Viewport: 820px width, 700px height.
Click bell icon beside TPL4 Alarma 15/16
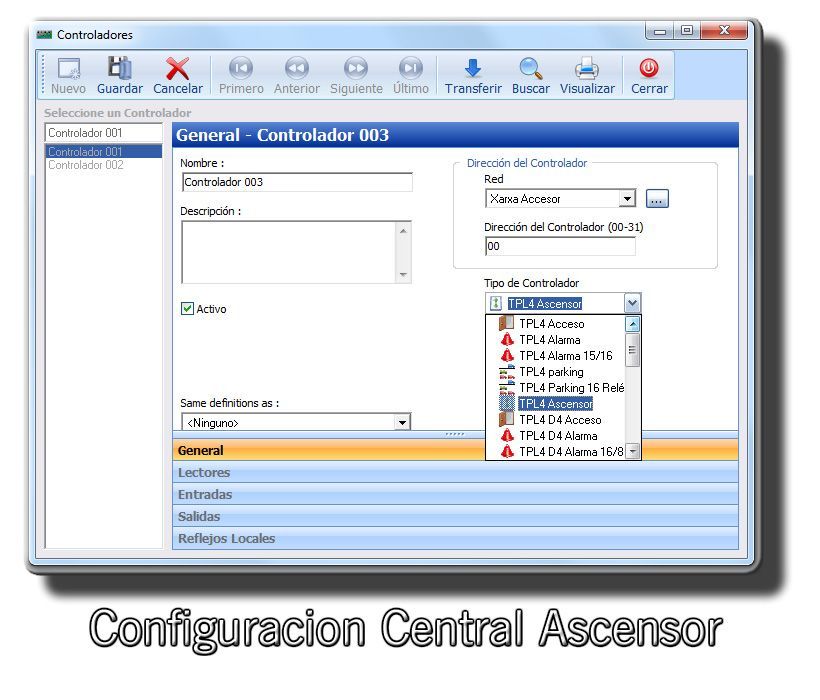[x=507, y=355]
